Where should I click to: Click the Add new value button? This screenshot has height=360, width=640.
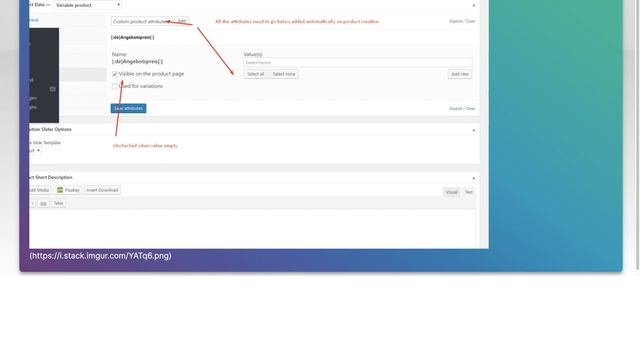click(460, 74)
